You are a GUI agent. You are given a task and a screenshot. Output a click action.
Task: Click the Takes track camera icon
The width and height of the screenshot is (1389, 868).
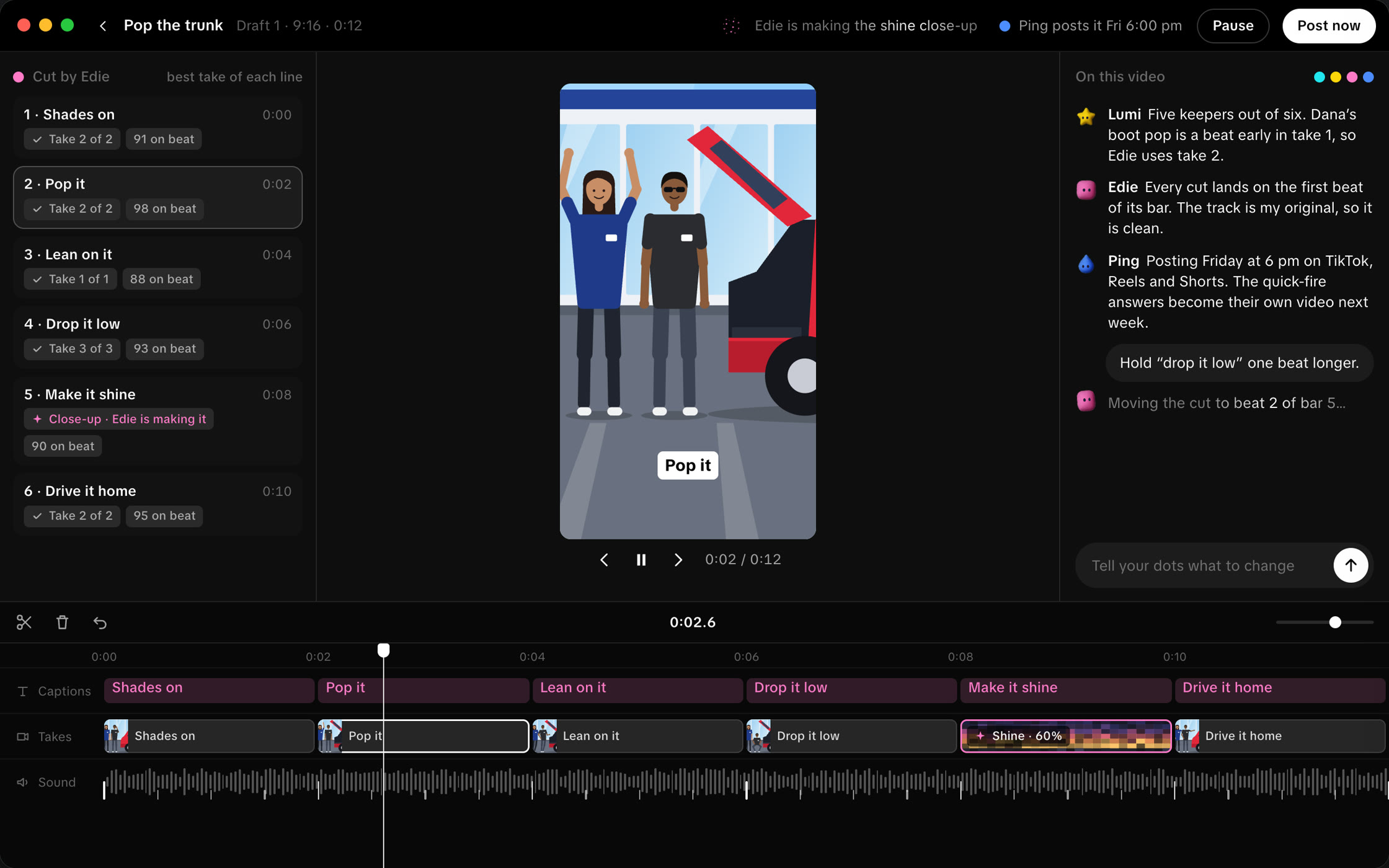click(x=22, y=737)
